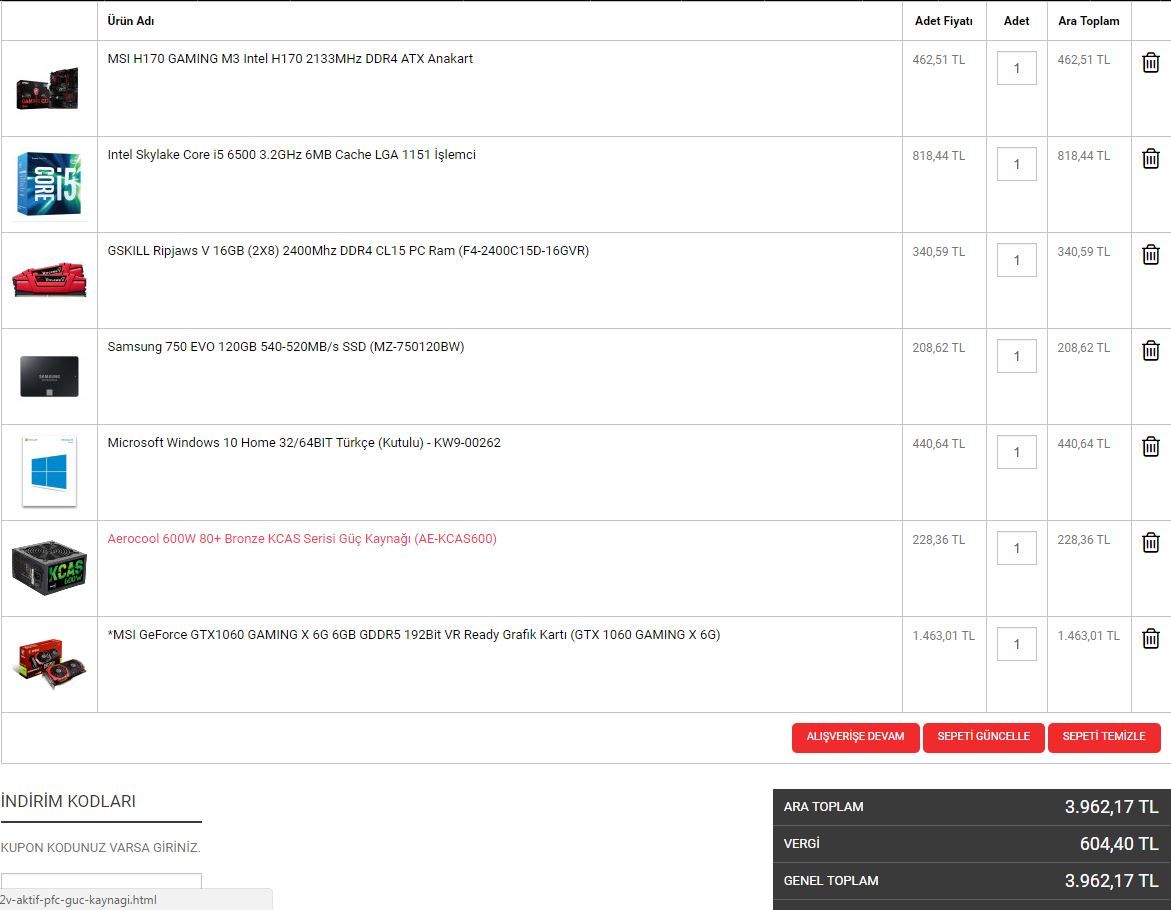The width and height of the screenshot is (1171, 910).
Task: Click GENEL TOPLAM label in summary
Action: pos(830,881)
